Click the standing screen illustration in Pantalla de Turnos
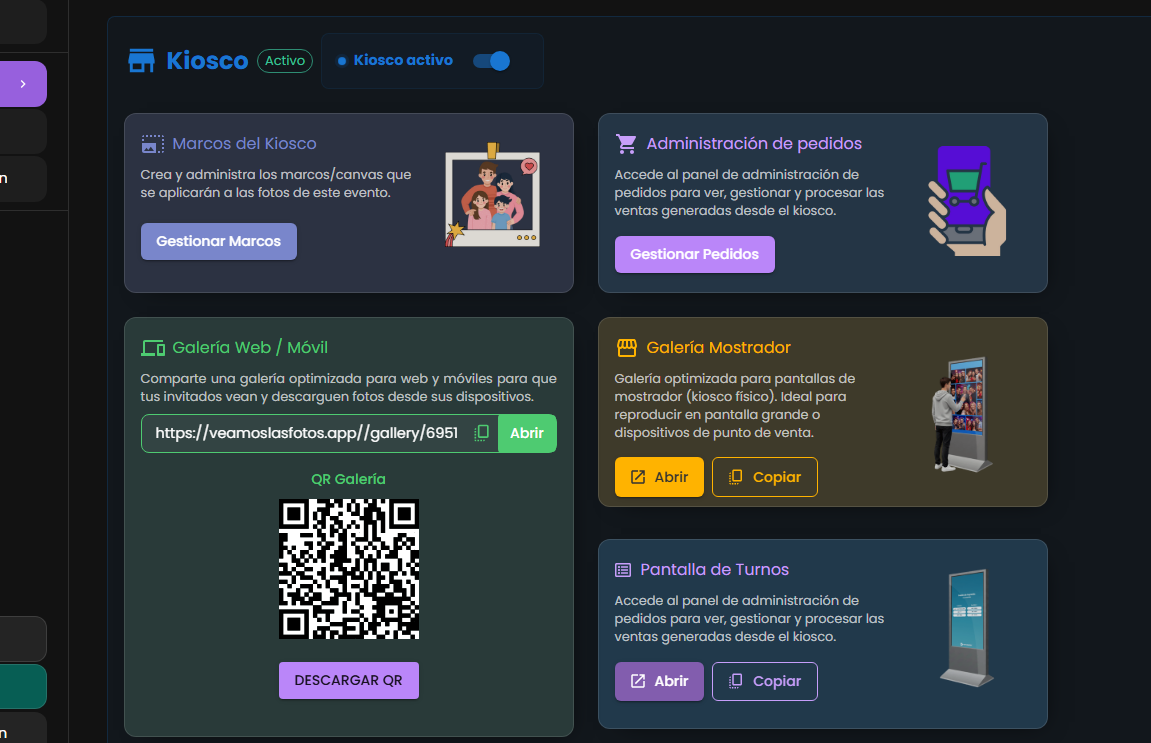The height and width of the screenshot is (743, 1151). 967,628
